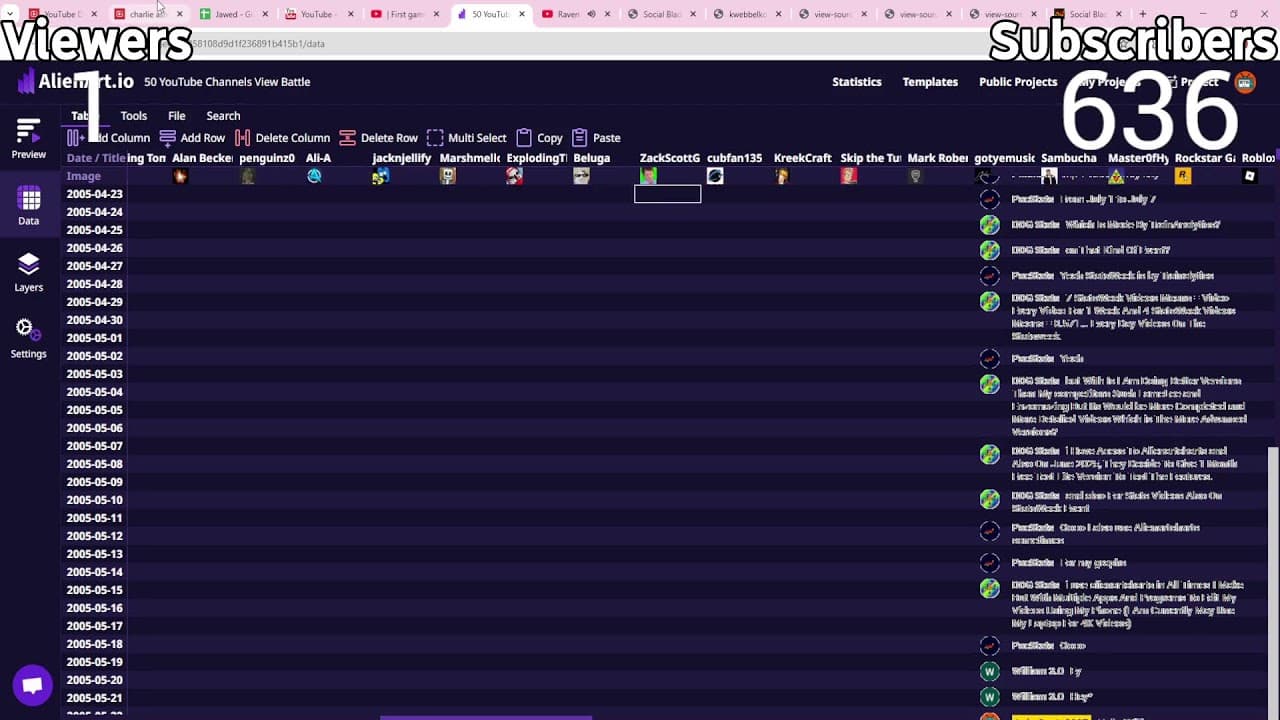Image resolution: width=1280 pixels, height=720 pixels.
Task: Click the Add Column toolbar button
Action: (108, 138)
